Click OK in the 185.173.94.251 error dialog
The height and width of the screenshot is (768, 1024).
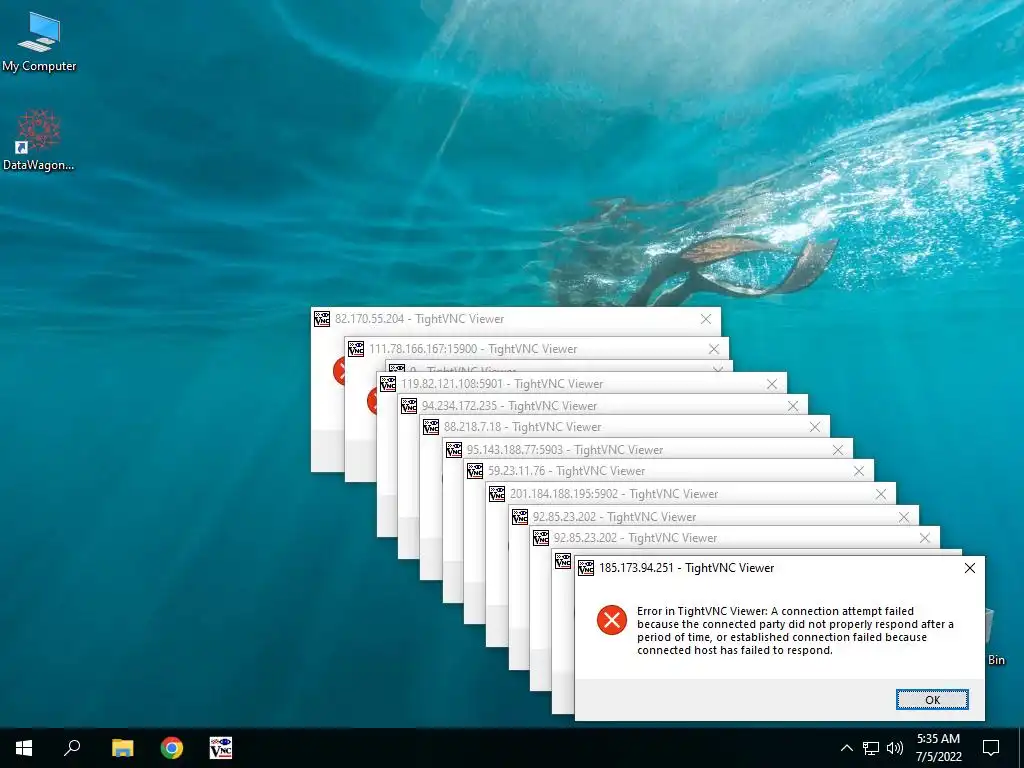(x=932, y=699)
